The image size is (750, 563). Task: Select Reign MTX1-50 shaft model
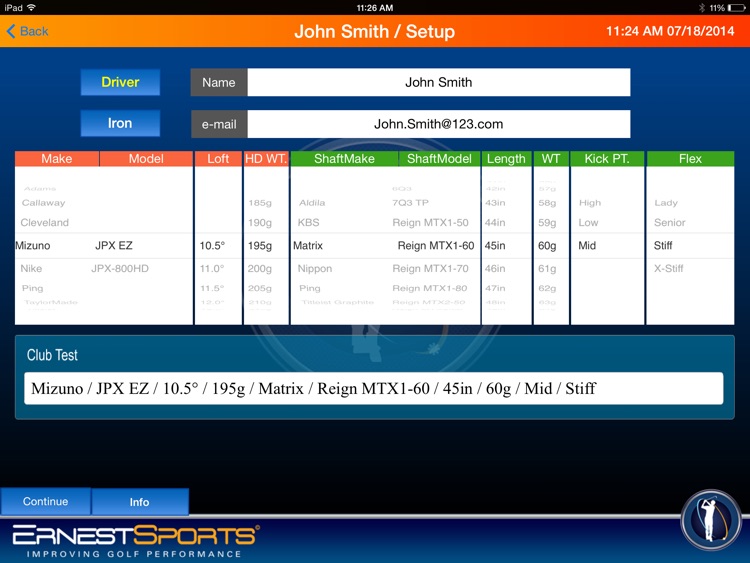(430, 222)
